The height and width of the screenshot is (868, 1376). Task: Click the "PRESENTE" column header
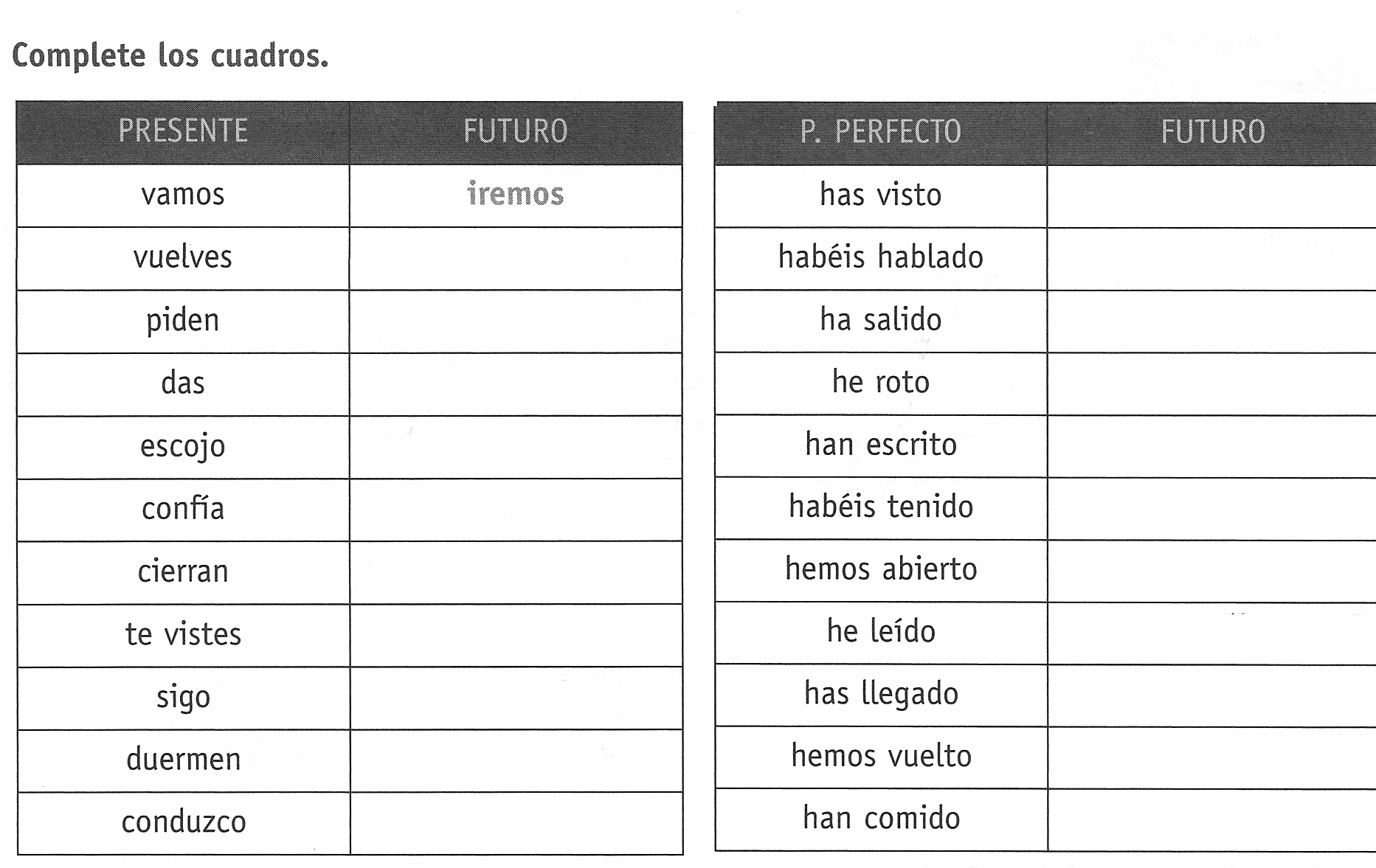183,133
